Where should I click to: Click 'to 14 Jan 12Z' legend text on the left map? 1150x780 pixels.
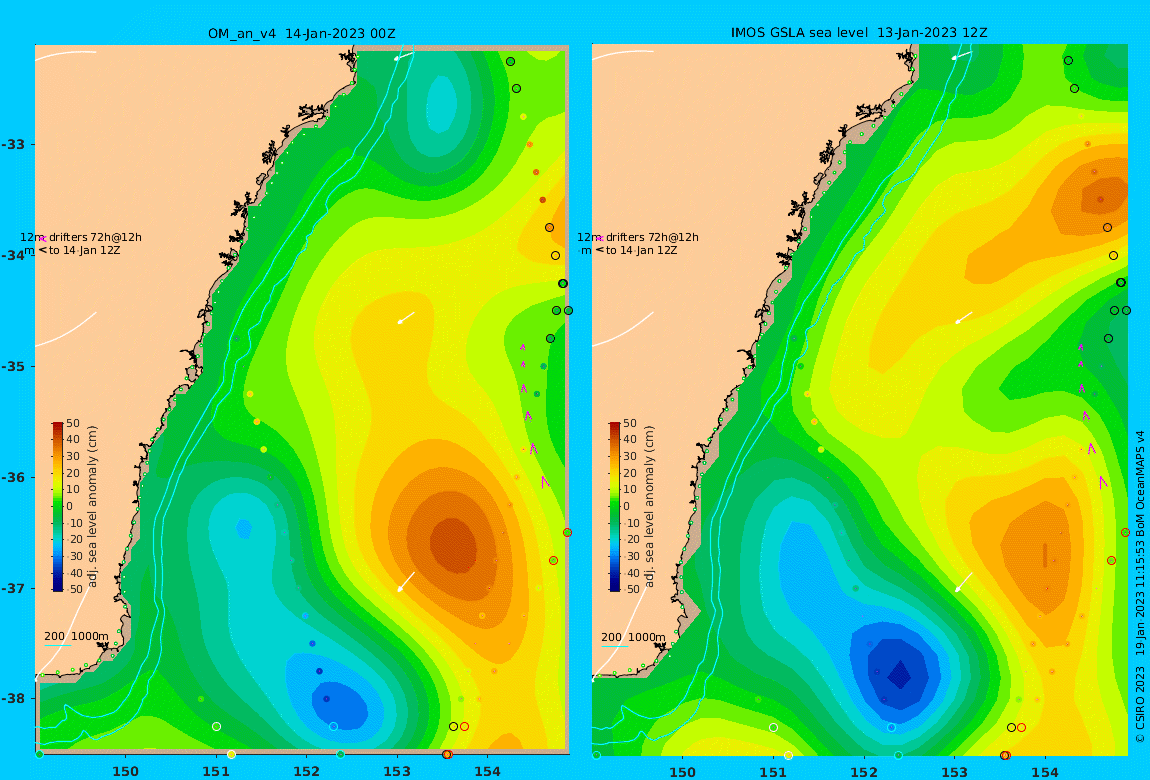pos(84,251)
